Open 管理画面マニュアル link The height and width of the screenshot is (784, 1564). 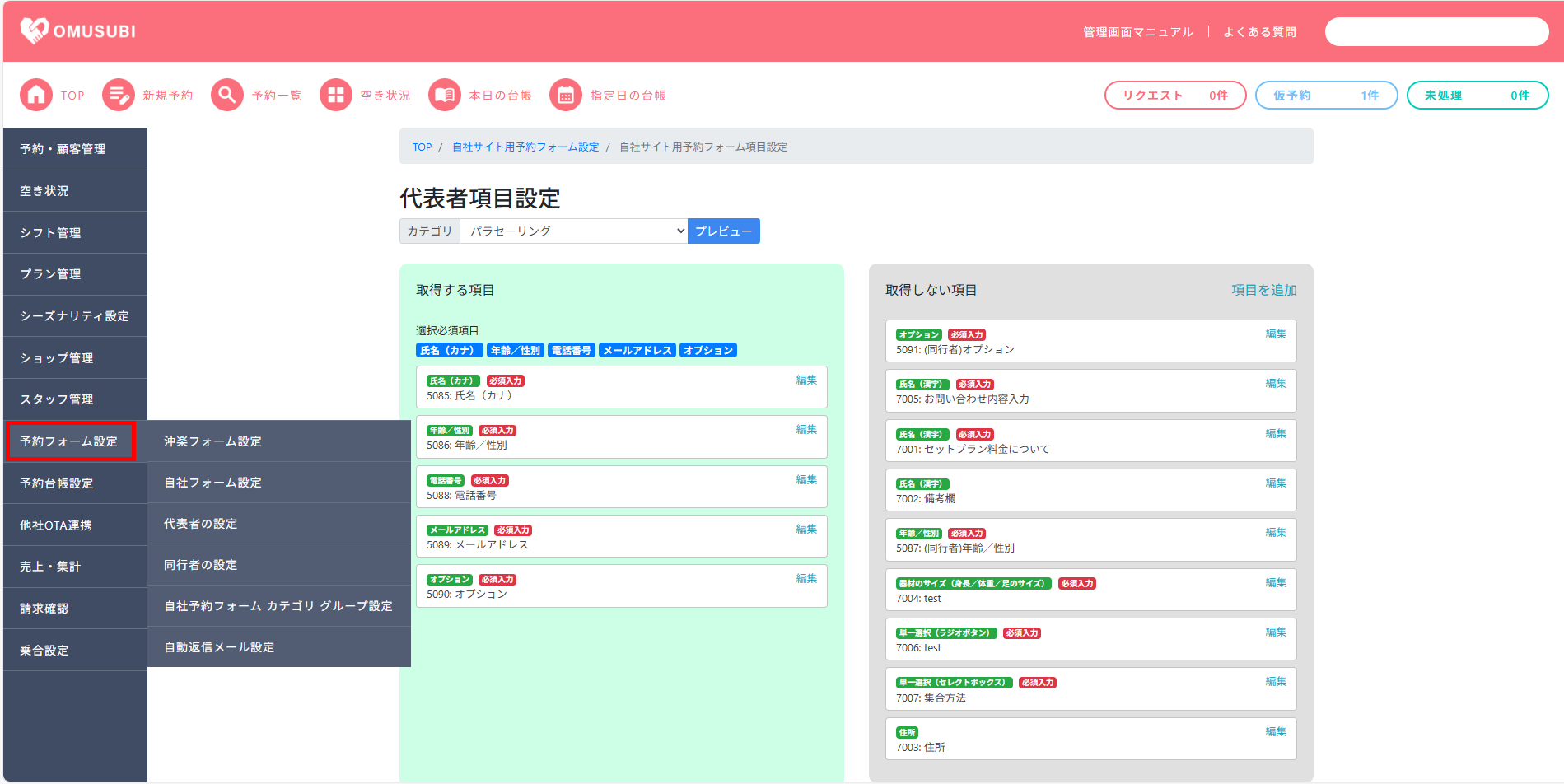pos(1137,32)
